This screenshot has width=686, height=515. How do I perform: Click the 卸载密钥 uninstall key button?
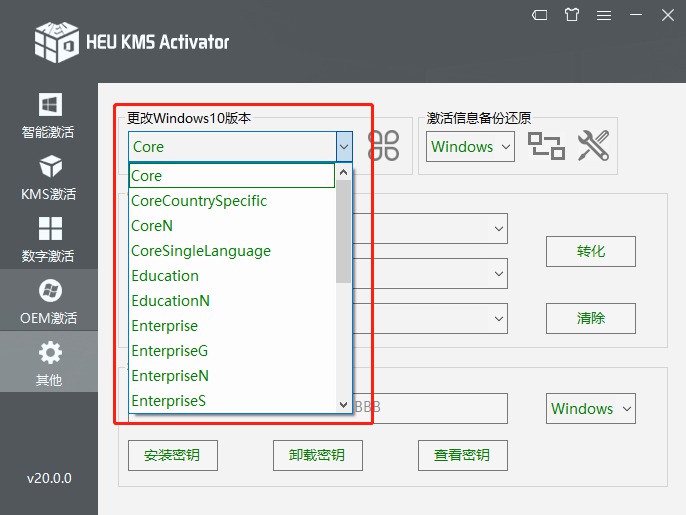click(x=318, y=455)
